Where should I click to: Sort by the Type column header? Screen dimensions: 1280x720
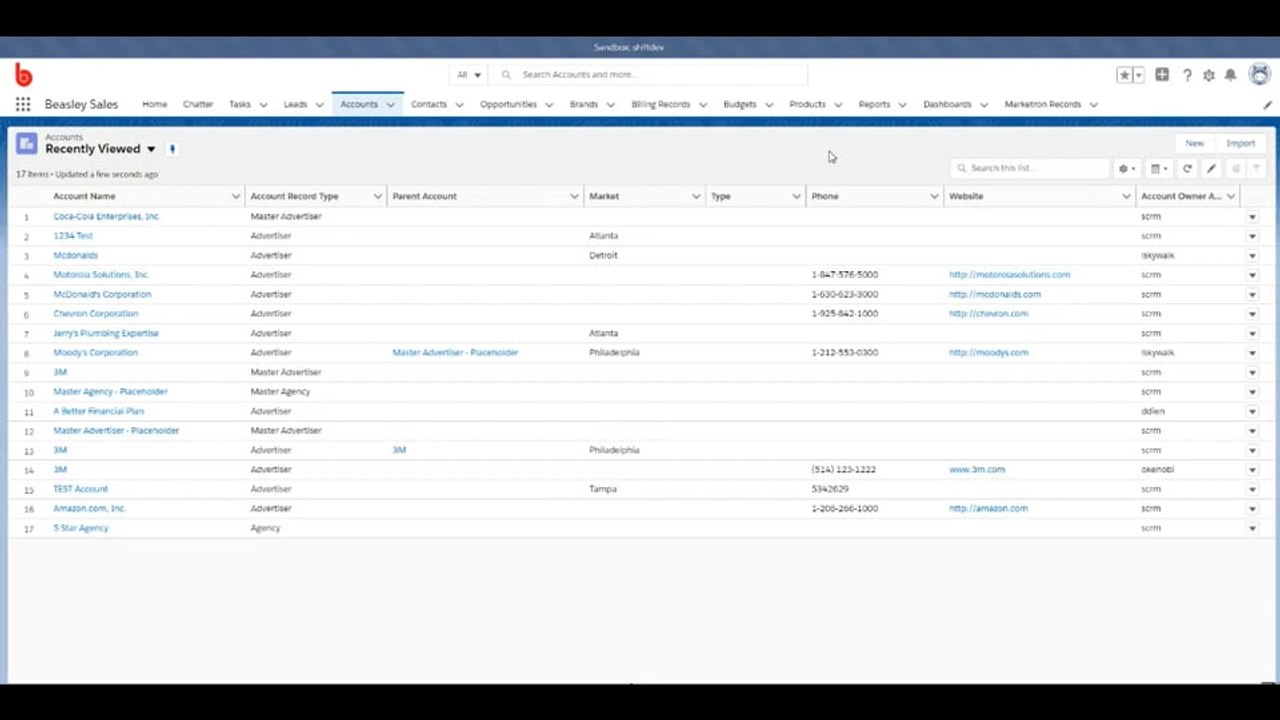[x=721, y=196]
